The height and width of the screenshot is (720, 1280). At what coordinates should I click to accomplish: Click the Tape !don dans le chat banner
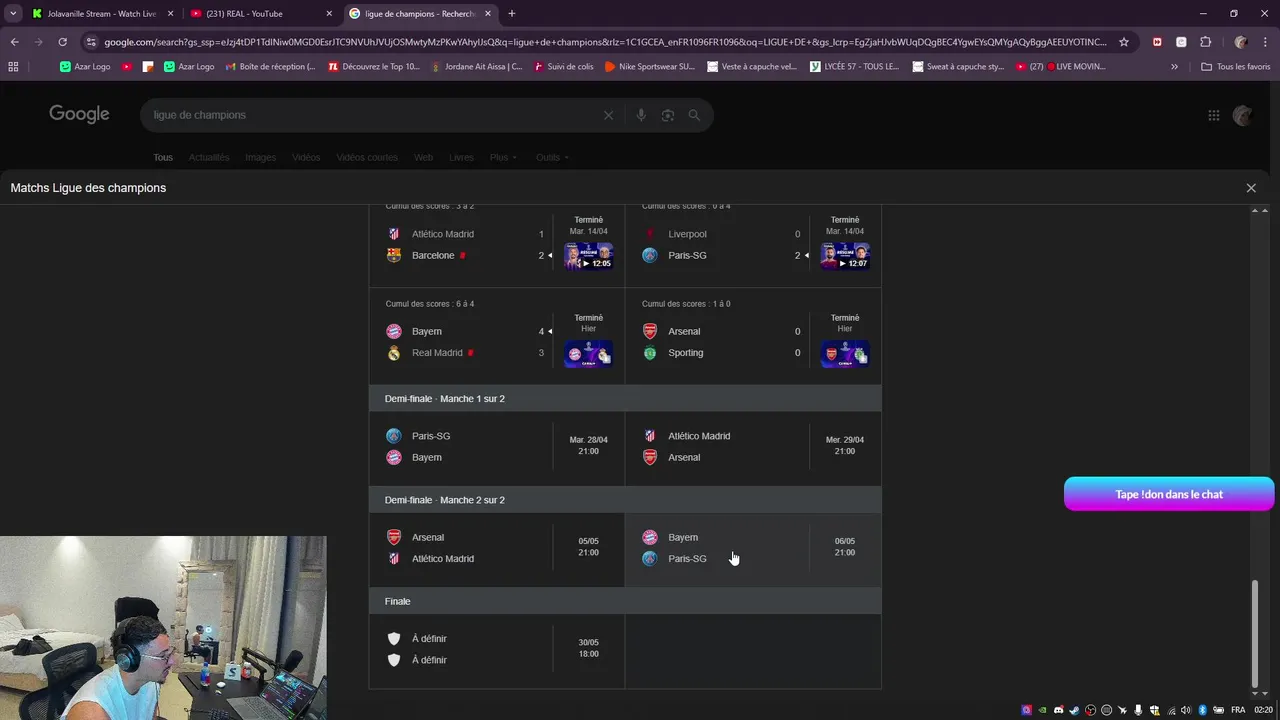[1169, 494]
